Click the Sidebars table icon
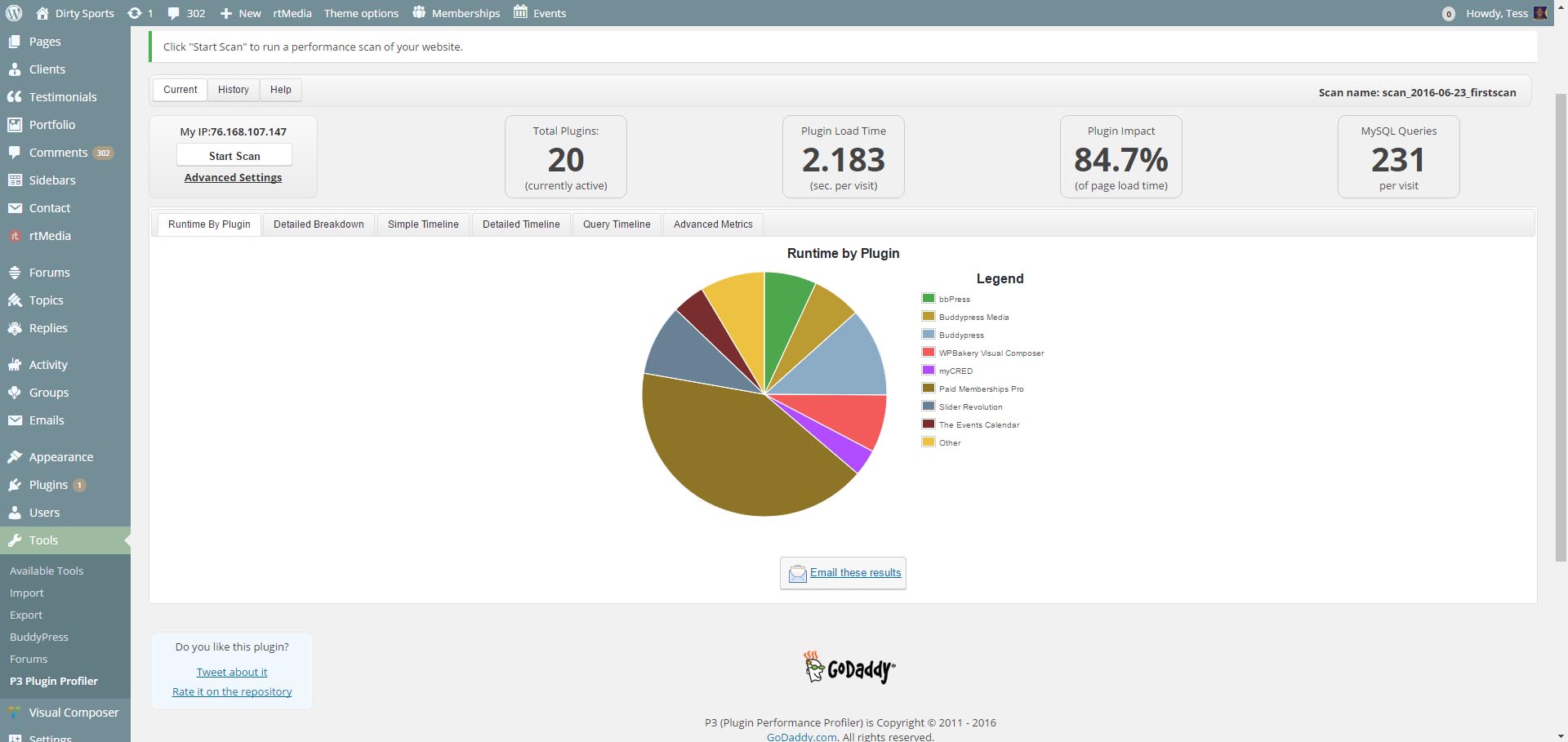1568x742 pixels. point(15,180)
